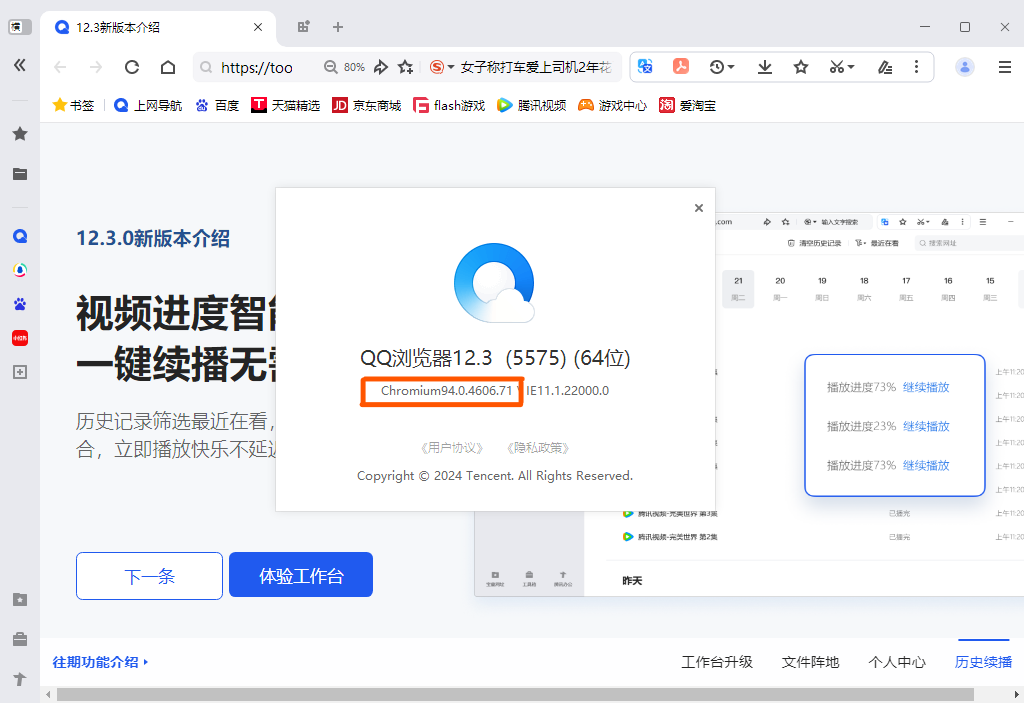The image size is (1024, 703).
Task: Open the PDF reader toolbar icon
Action: click(679, 66)
